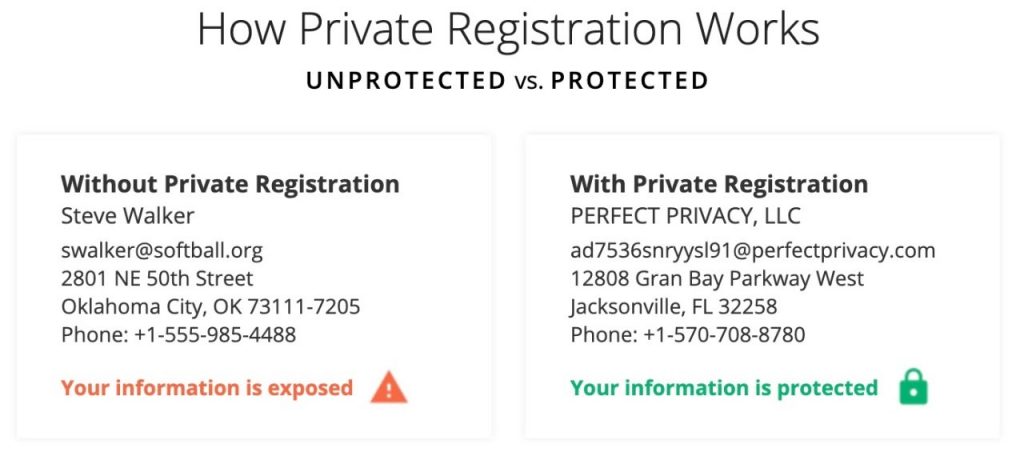
Task: Click the green padlock icon
Action: [913, 387]
